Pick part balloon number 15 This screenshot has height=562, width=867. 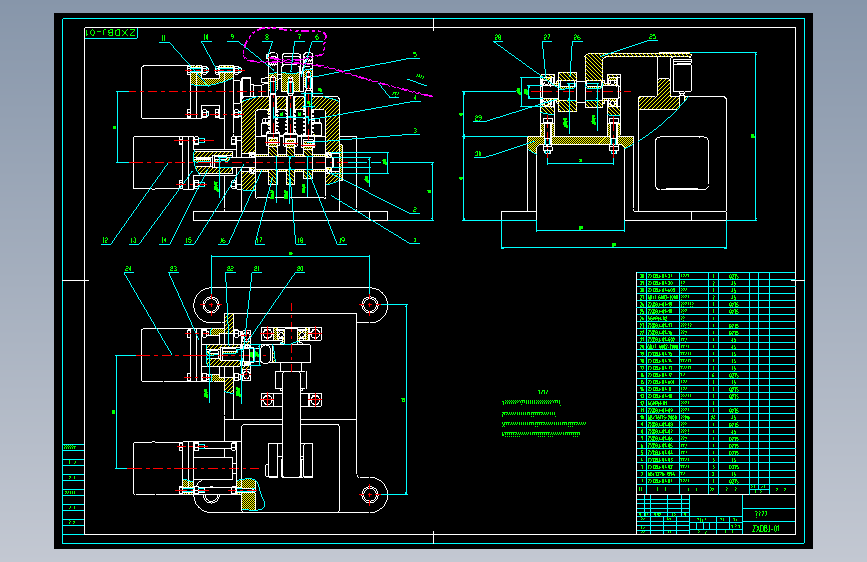click(189, 241)
